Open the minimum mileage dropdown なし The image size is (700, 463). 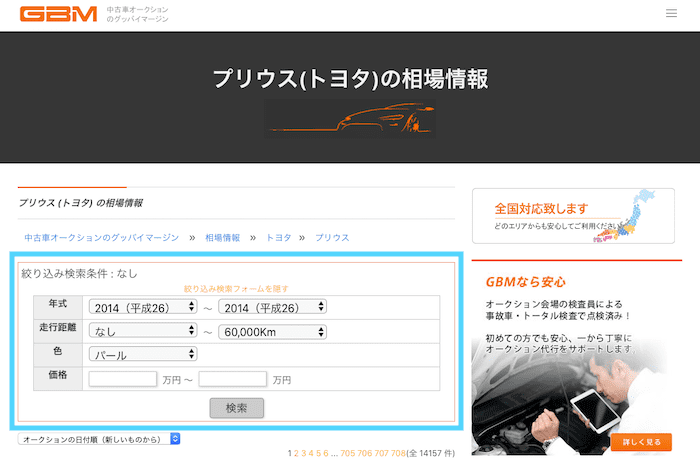143,331
